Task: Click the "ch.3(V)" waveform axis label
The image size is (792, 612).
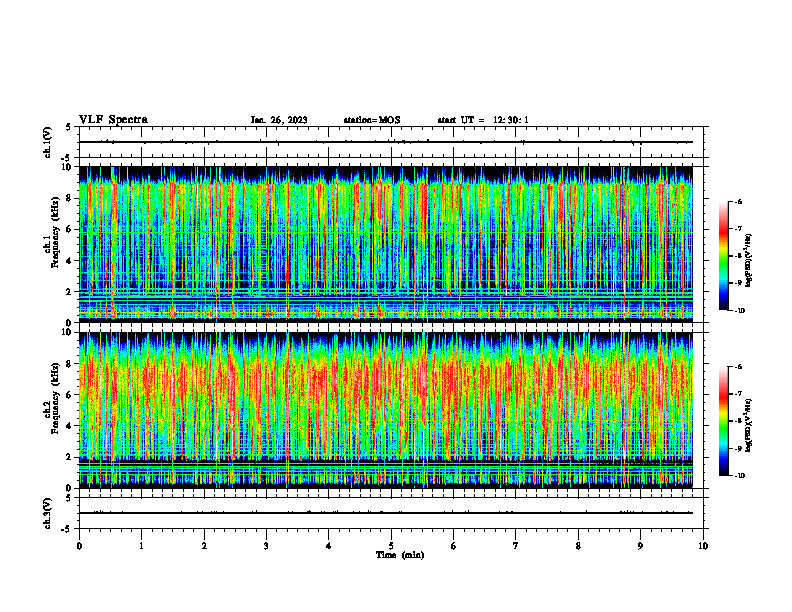Action: [x=47, y=513]
